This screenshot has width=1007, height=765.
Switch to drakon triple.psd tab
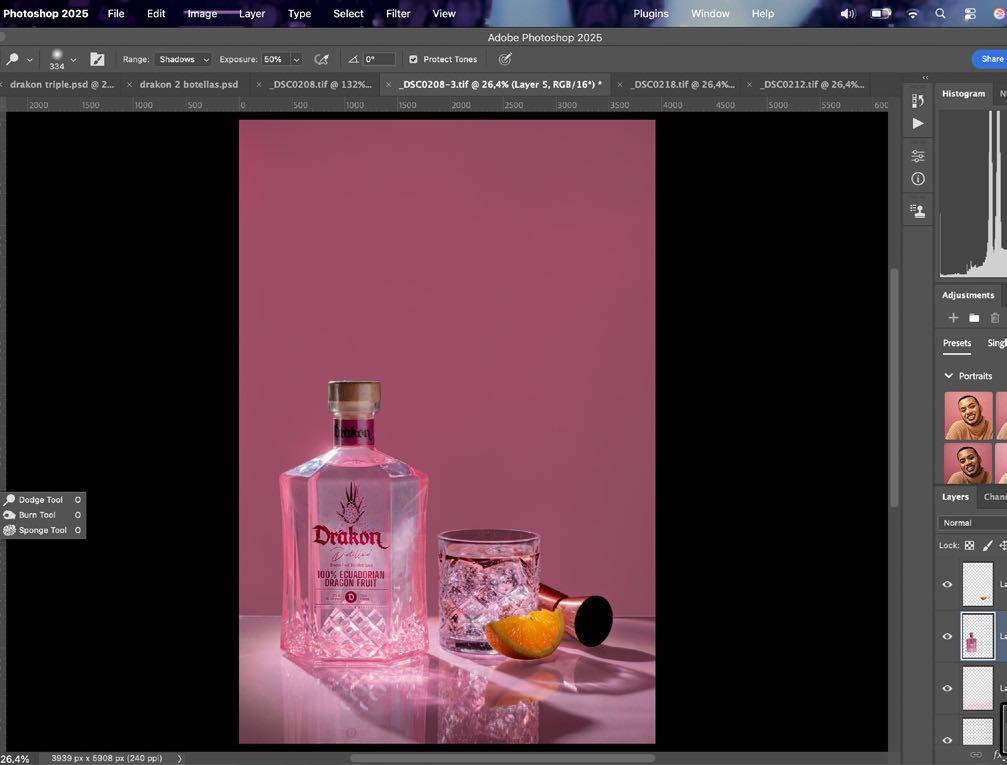62,84
